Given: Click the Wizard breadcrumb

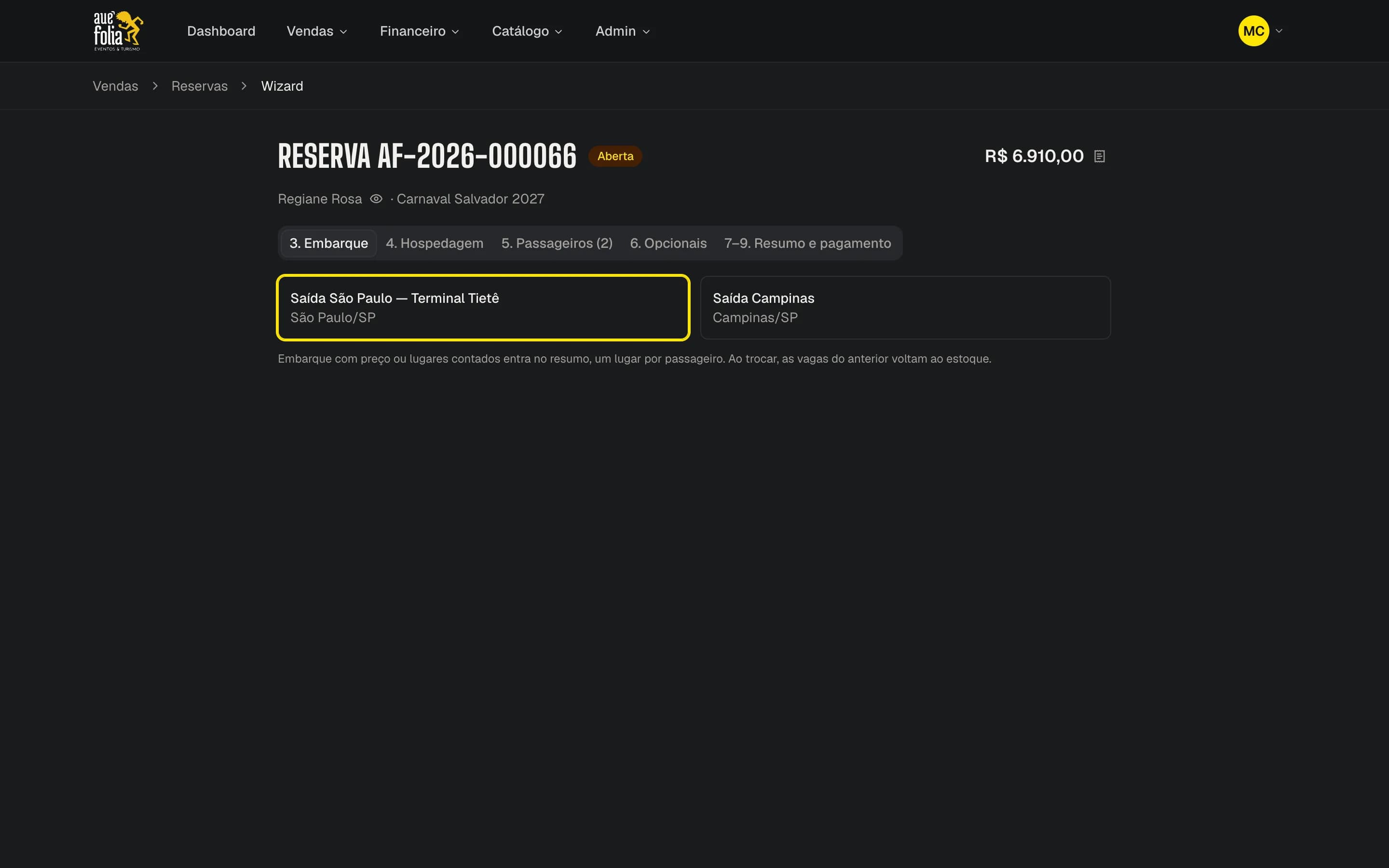Looking at the screenshot, I should pyautogui.click(x=282, y=86).
